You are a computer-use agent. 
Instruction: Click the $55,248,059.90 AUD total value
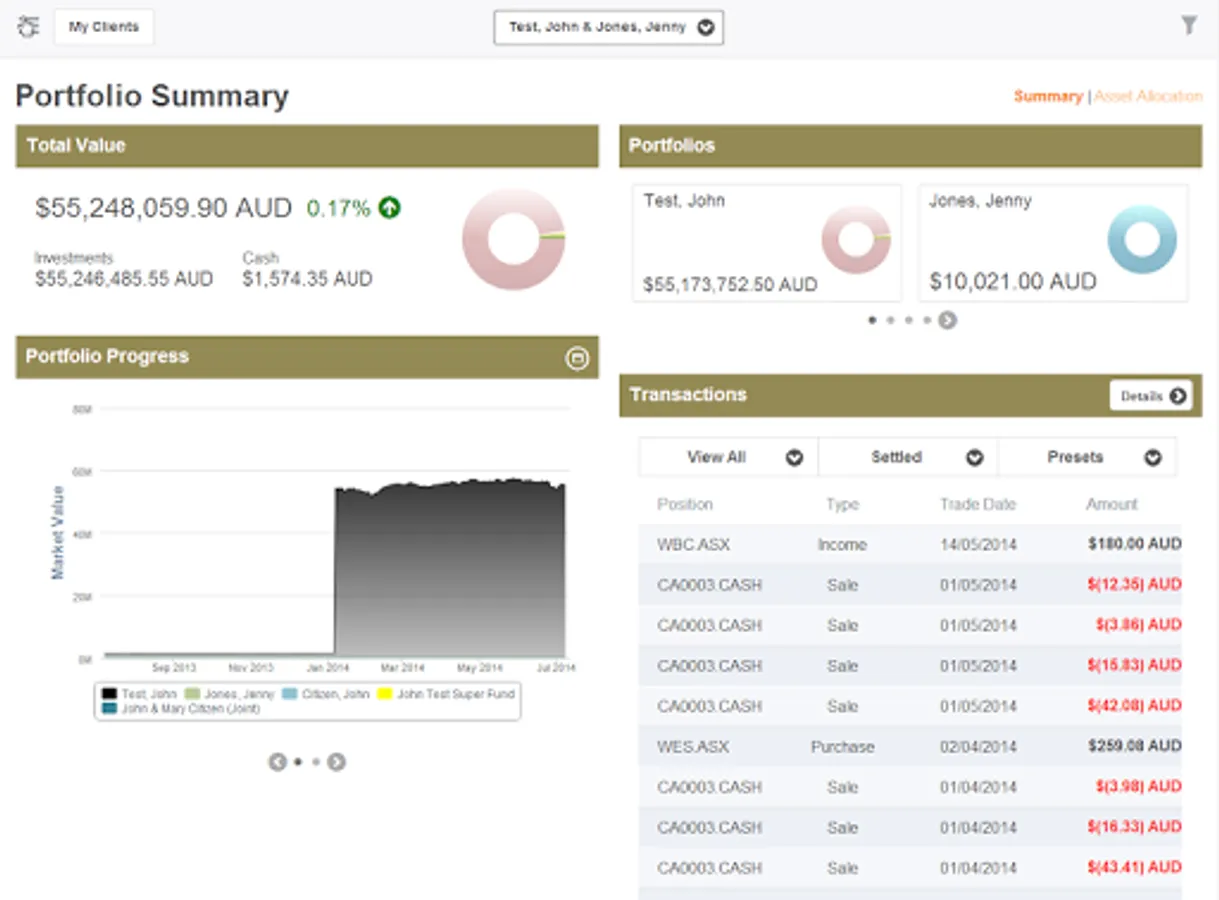[x=163, y=208]
